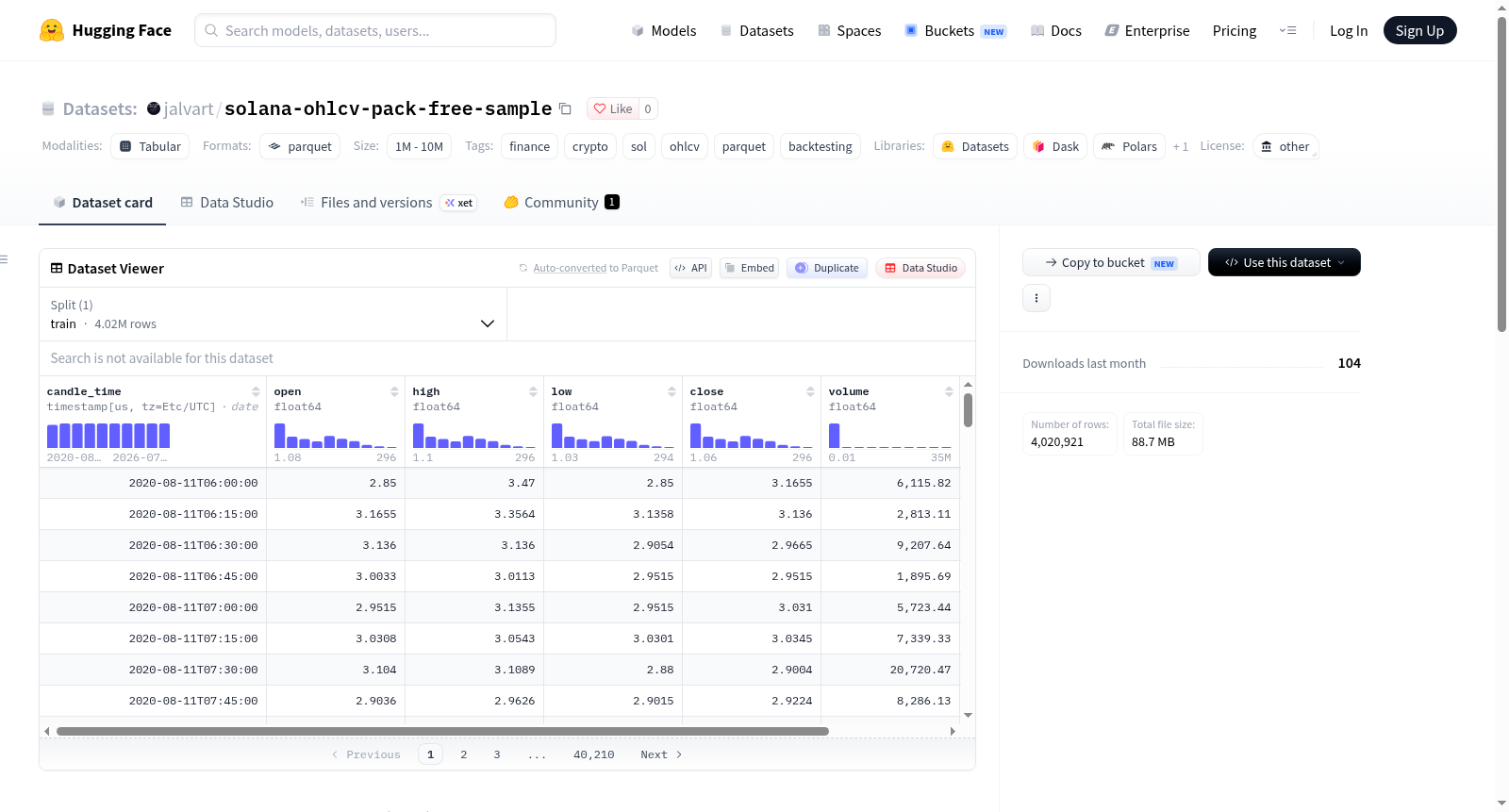
Task: Focus the search models, datasets, users field
Action: (x=375, y=30)
